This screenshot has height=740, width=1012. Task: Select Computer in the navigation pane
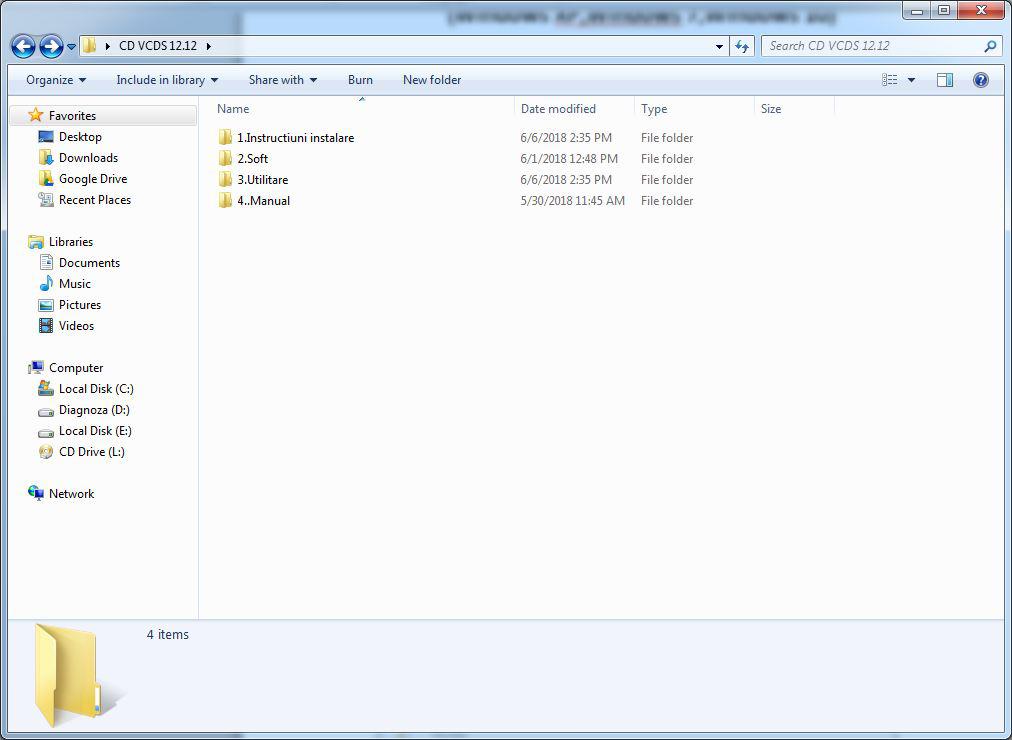click(76, 368)
